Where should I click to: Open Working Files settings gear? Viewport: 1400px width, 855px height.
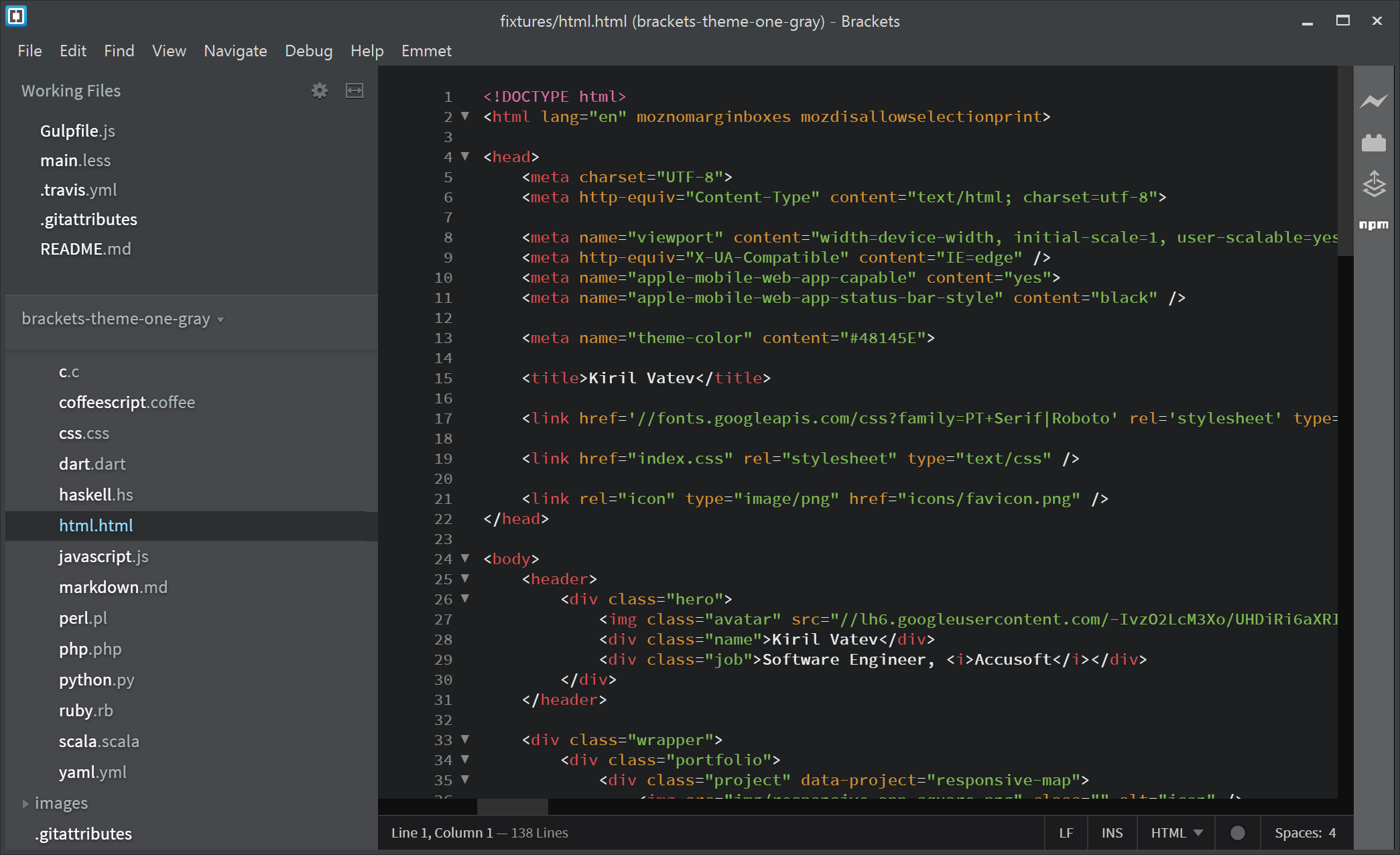click(x=320, y=90)
